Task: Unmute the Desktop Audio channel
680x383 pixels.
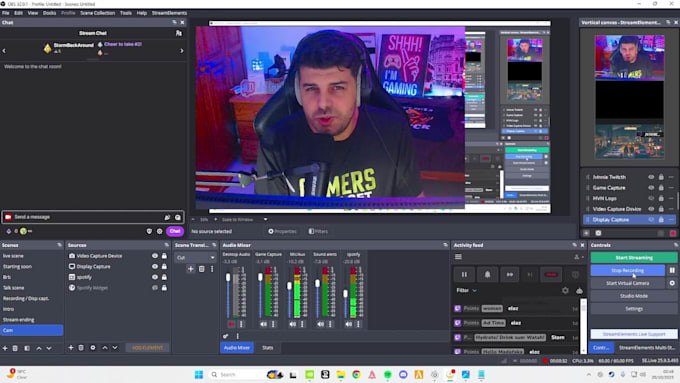Action: (x=231, y=324)
